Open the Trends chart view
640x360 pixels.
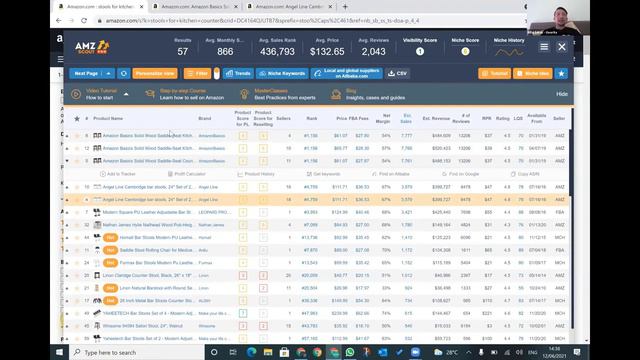click(238, 73)
